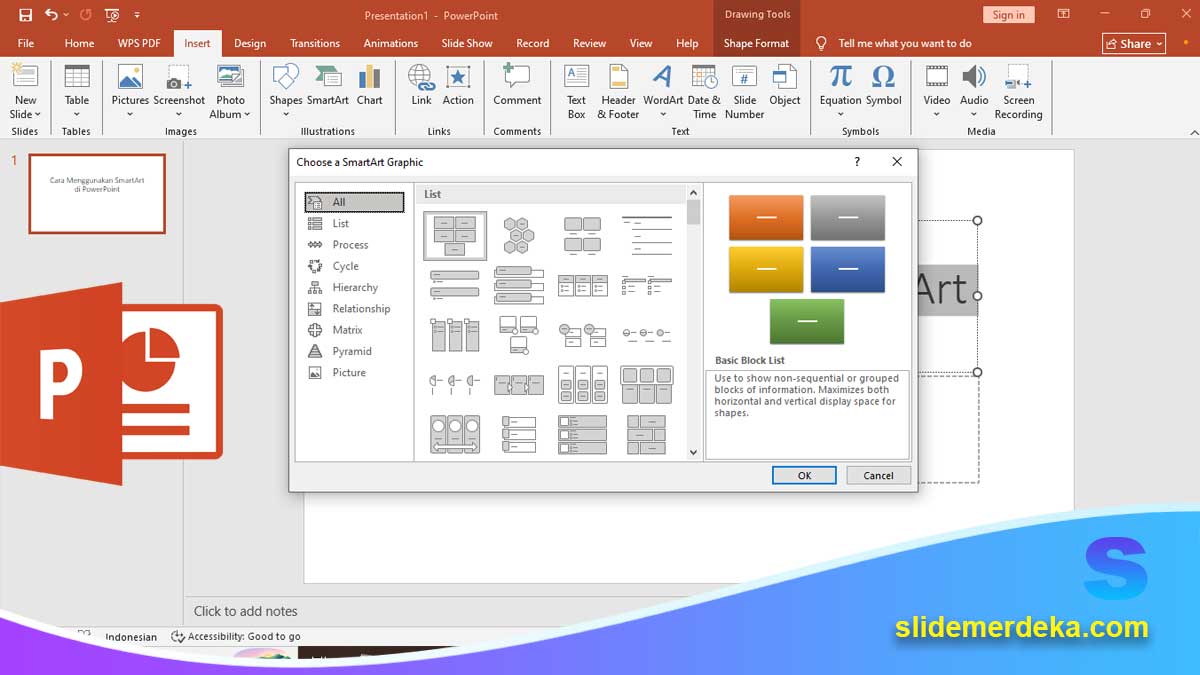Click the Undo arrow icon
This screenshot has height=675, width=1200.
click(51, 15)
